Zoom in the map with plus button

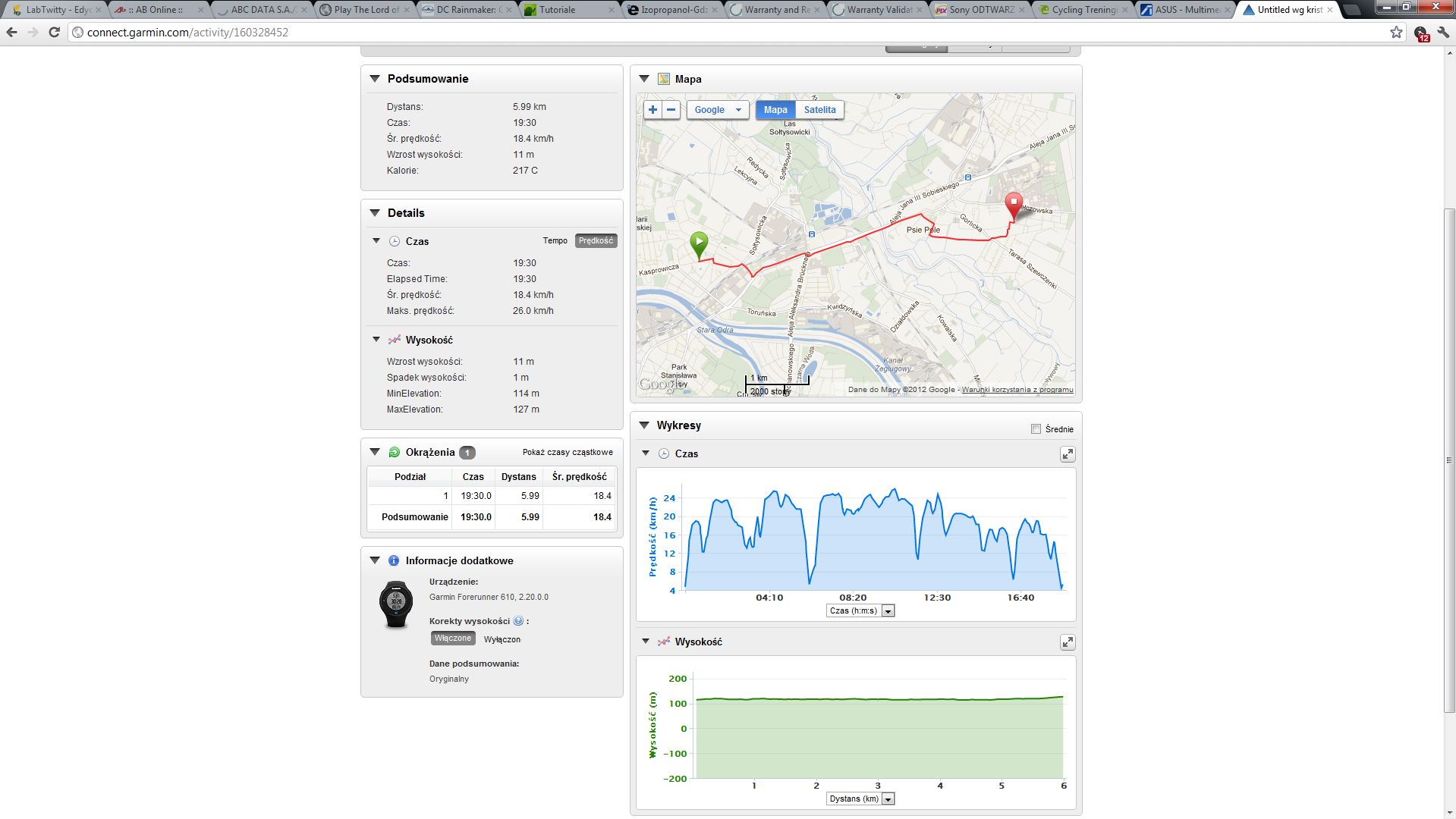tap(653, 110)
